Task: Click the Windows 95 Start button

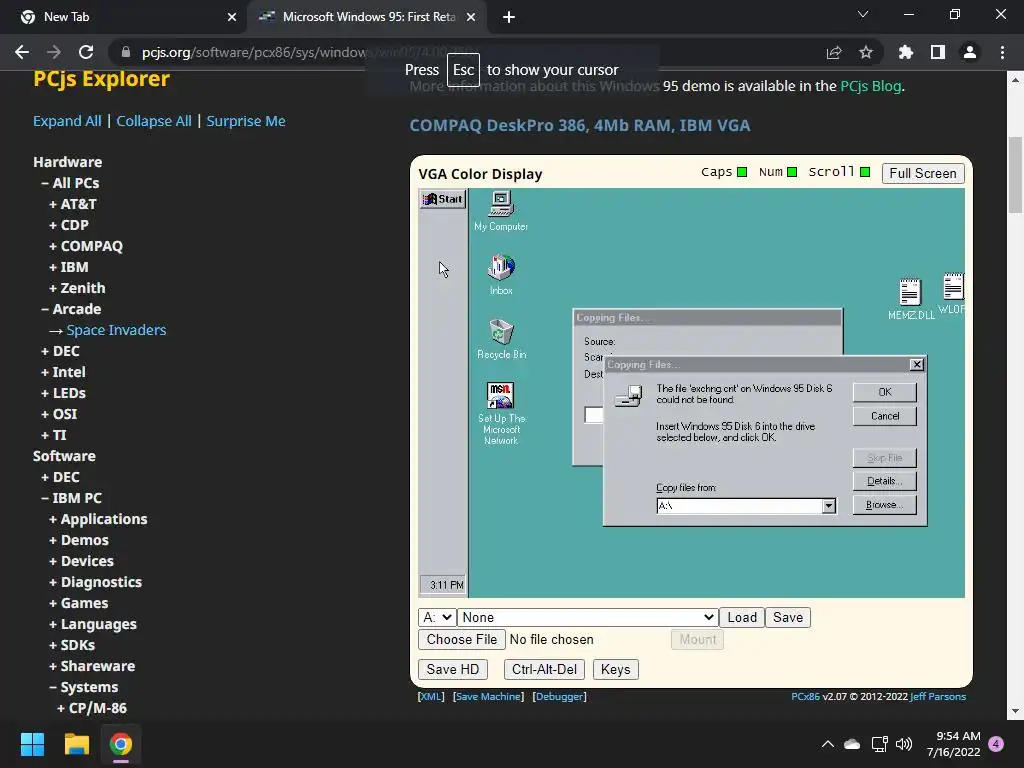Action: 443,199
